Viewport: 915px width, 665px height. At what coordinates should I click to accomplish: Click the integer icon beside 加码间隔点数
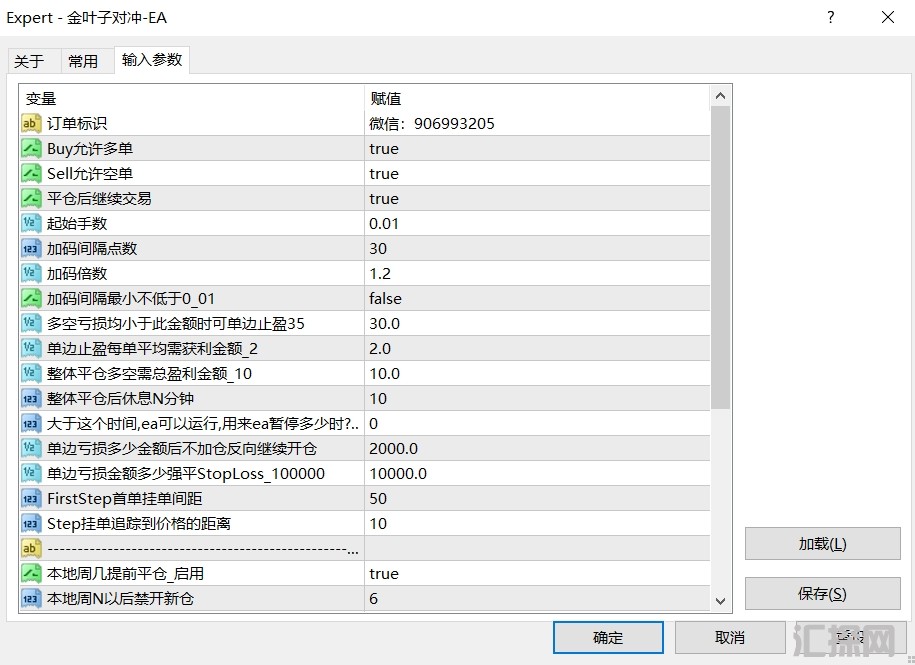point(31,248)
